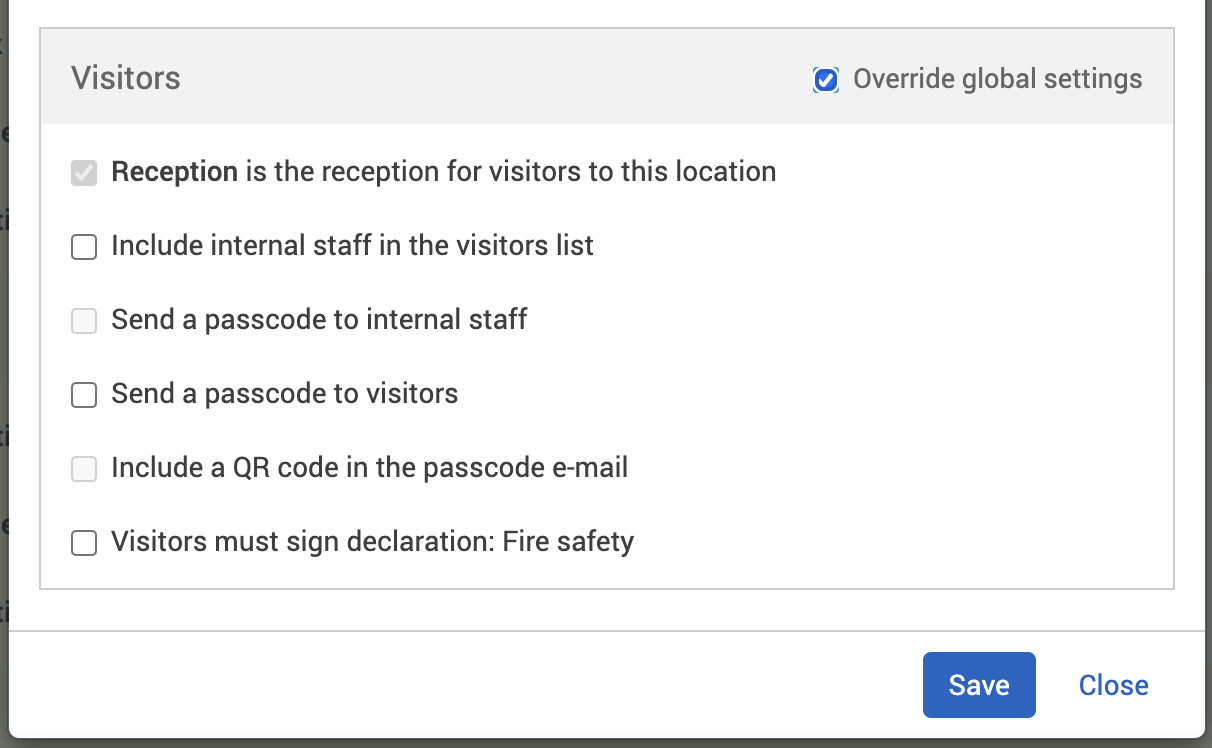Click the words 'Fire safety' in the declaration option
The height and width of the screenshot is (748, 1212).
pyautogui.click(x=568, y=542)
